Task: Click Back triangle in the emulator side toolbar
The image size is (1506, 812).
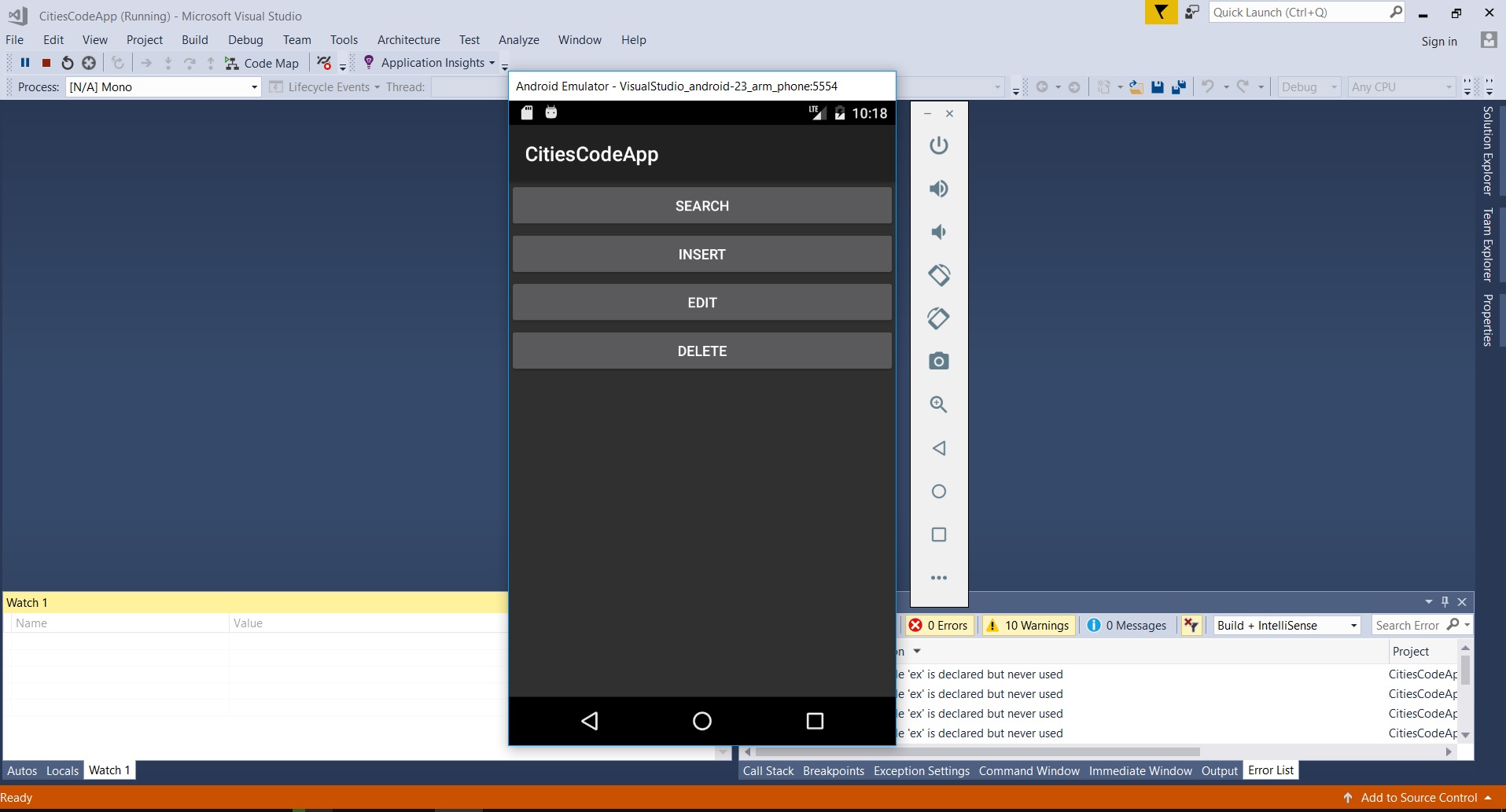Action: pos(939,448)
